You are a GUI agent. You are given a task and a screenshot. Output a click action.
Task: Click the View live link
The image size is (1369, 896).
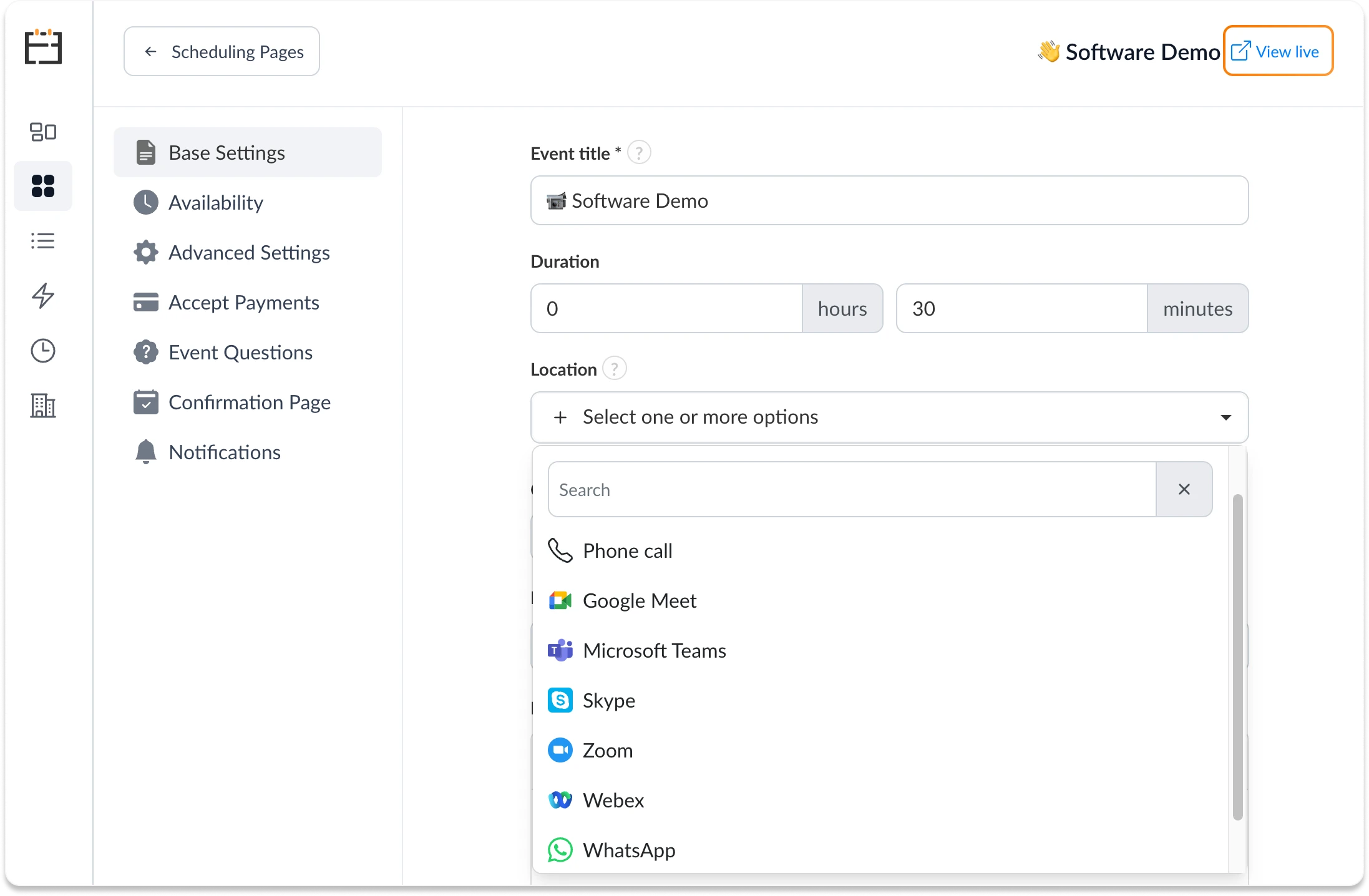coord(1278,51)
